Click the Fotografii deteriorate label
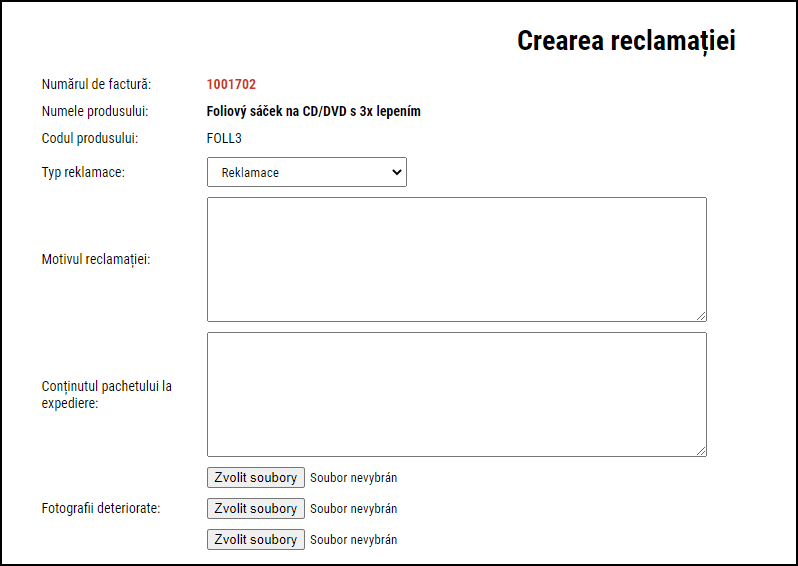This screenshot has width=798, height=566. (x=101, y=508)
